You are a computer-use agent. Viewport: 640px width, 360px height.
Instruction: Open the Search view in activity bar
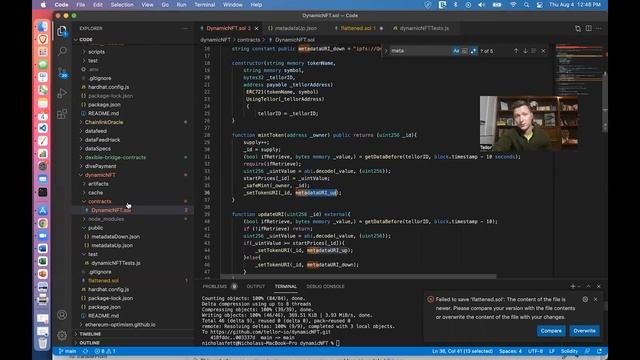pos(62,51)
